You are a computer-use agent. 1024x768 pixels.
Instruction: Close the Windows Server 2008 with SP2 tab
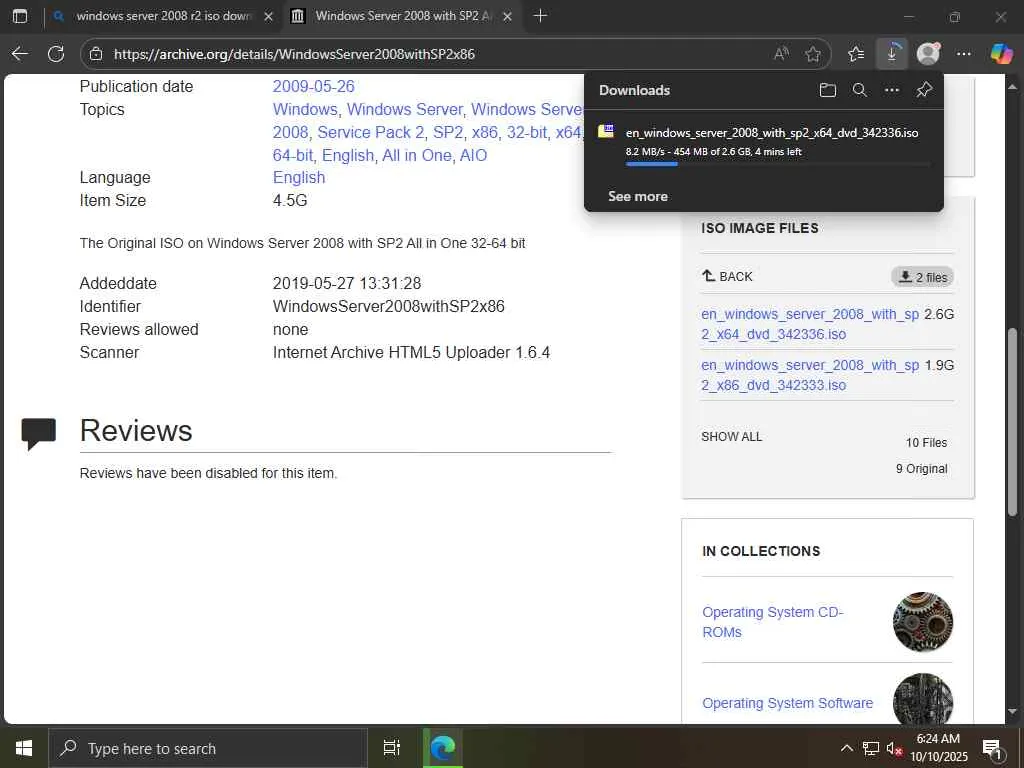pos(507,17)
